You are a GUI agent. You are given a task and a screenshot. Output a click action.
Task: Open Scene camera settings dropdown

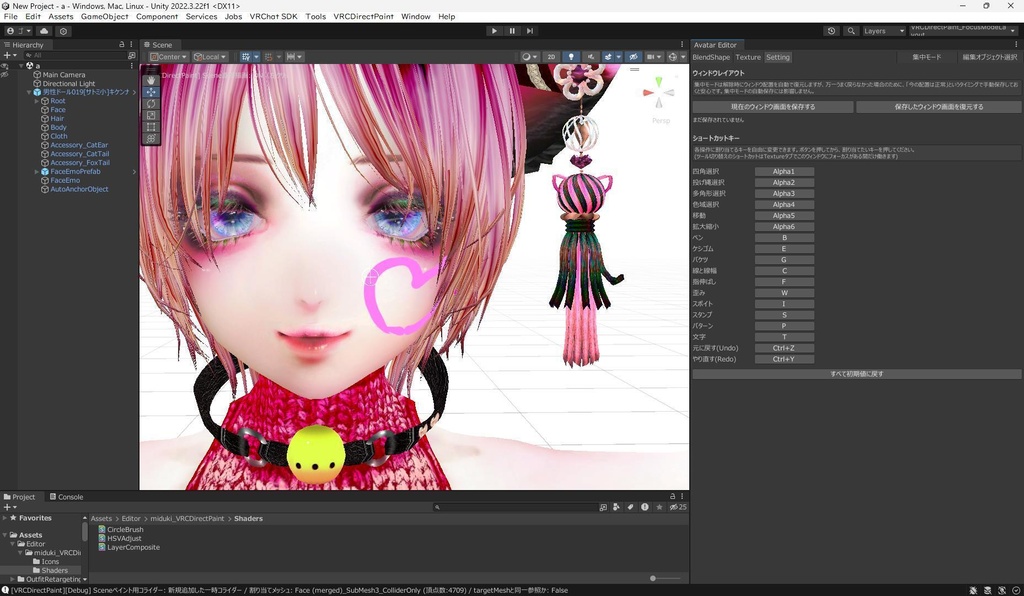[654, 57]
